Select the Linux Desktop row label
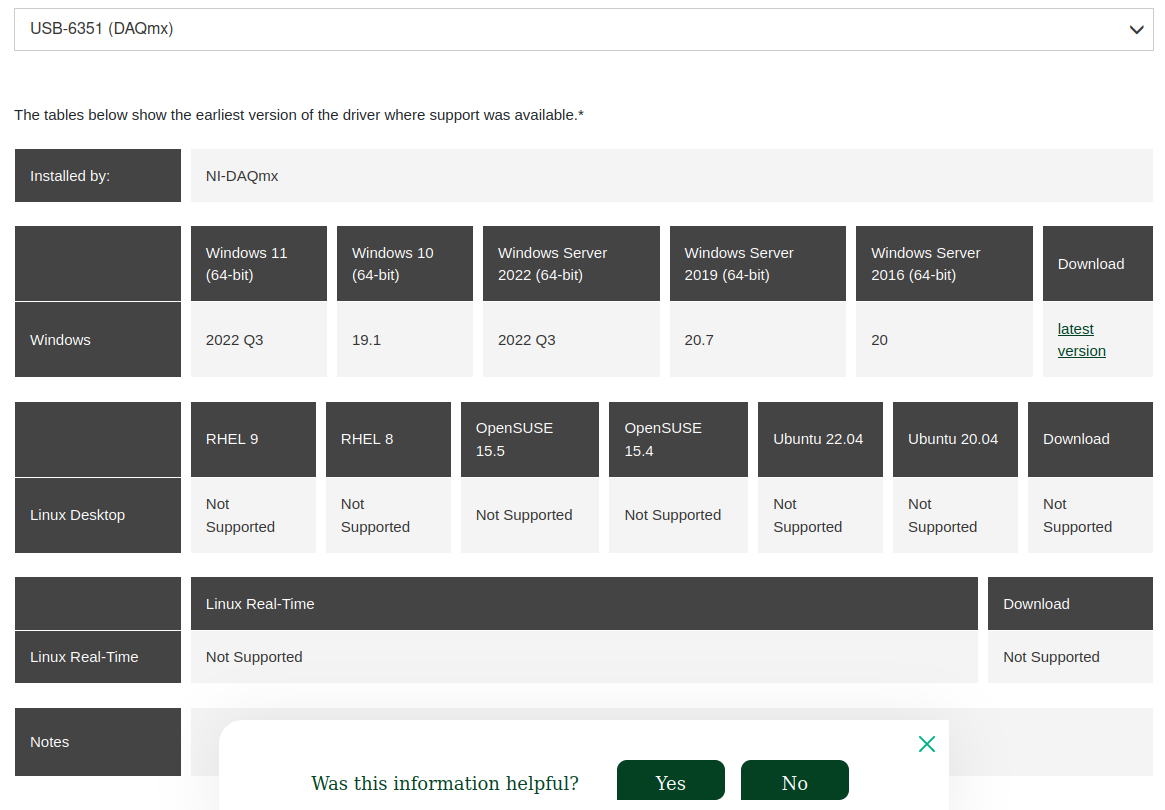Viewport: 1165px width, 810px height. [97, 515]
